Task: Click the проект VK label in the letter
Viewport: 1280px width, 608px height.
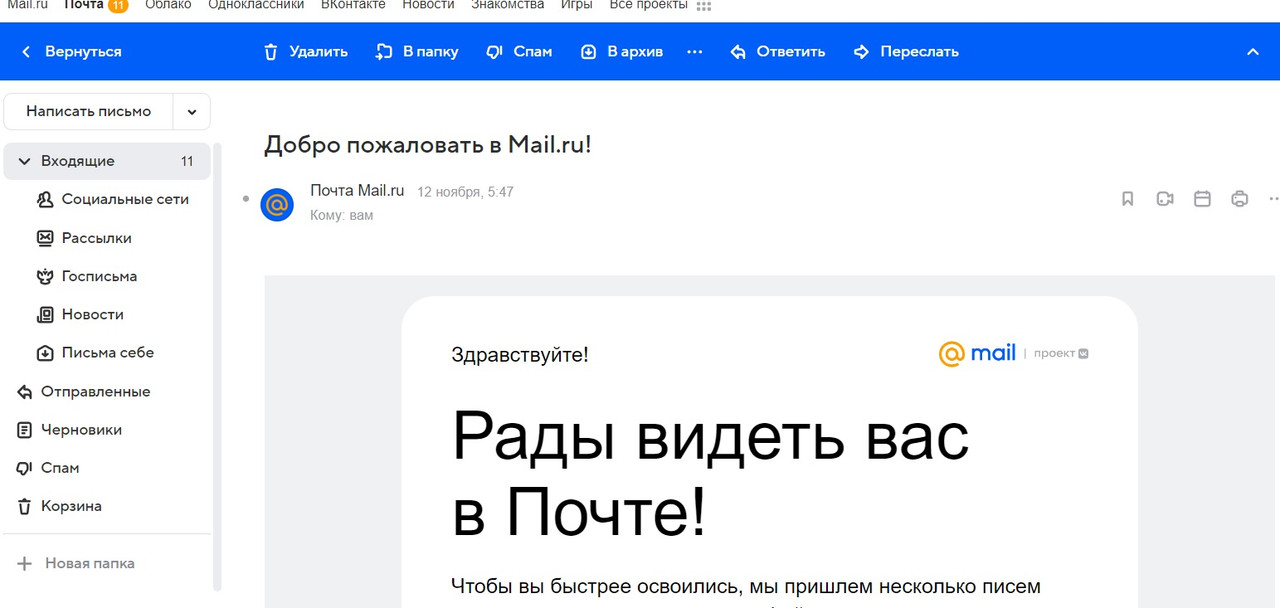Action: click(x=1061, y=353)
